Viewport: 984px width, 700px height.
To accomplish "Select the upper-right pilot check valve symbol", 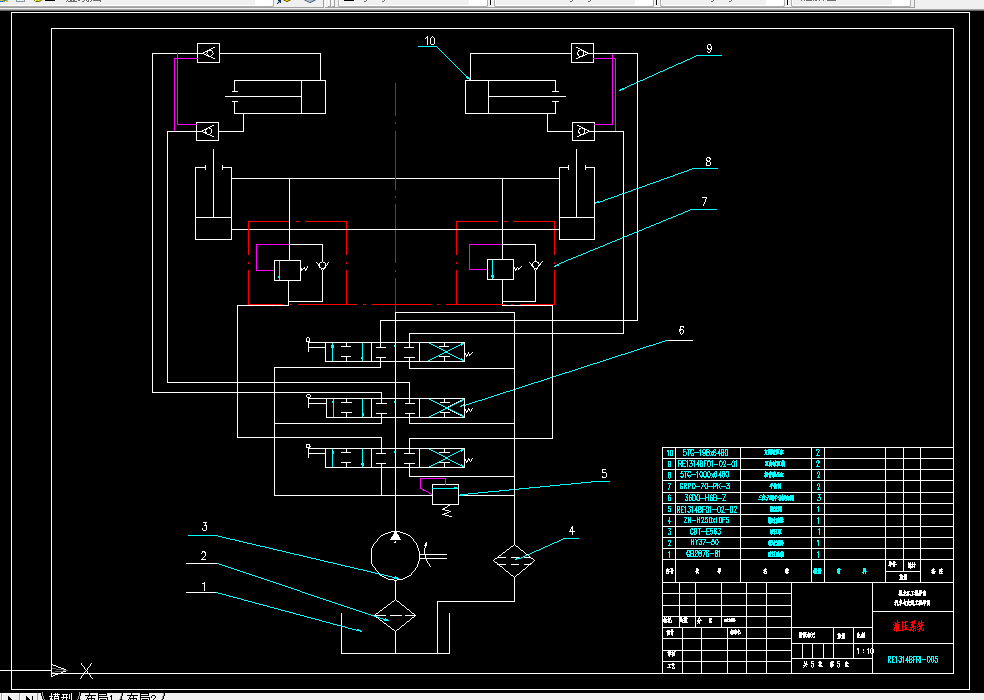I will (x=582, y=53).
